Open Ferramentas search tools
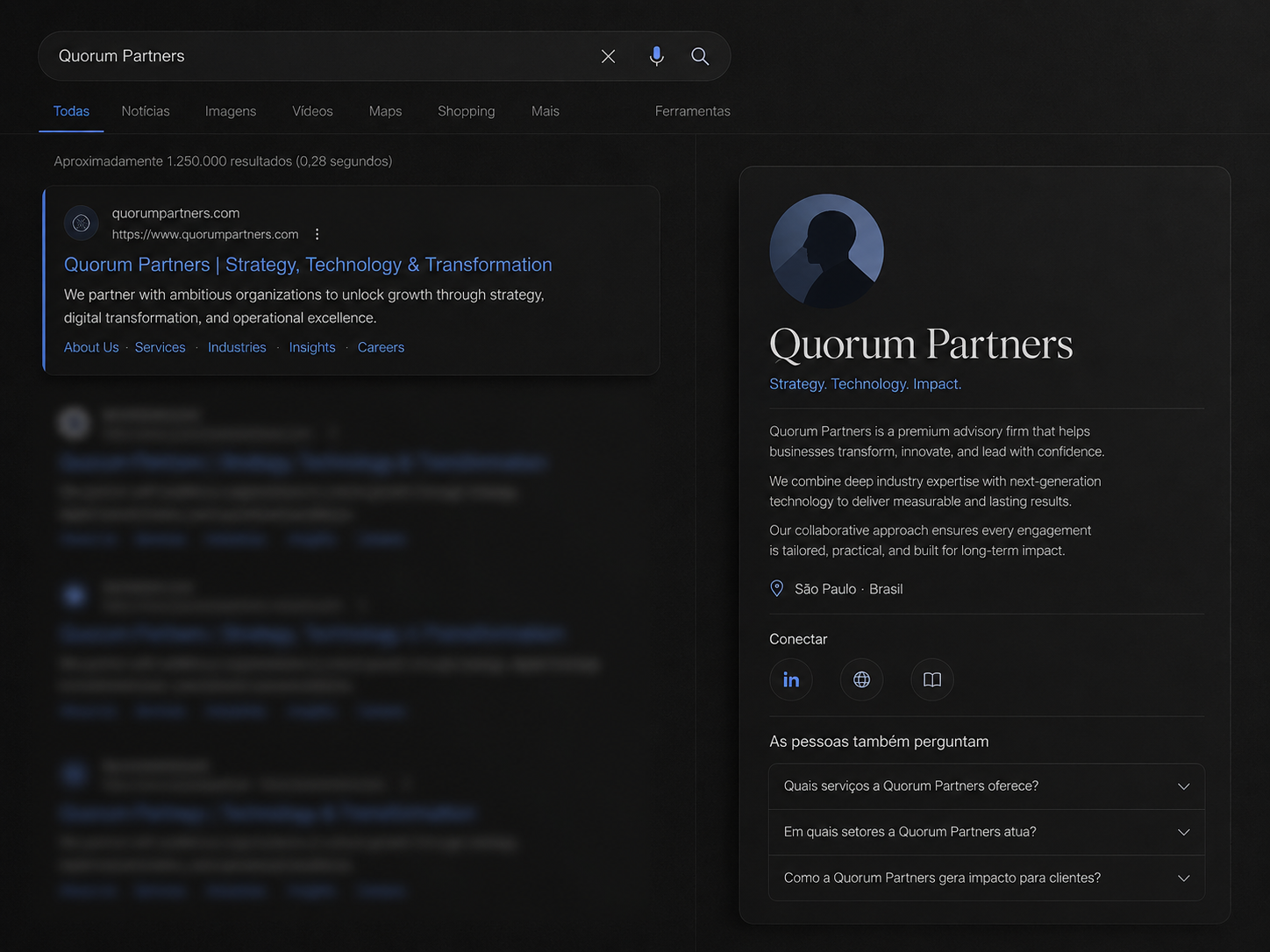The image size is (1270, 952). (693, 111)
